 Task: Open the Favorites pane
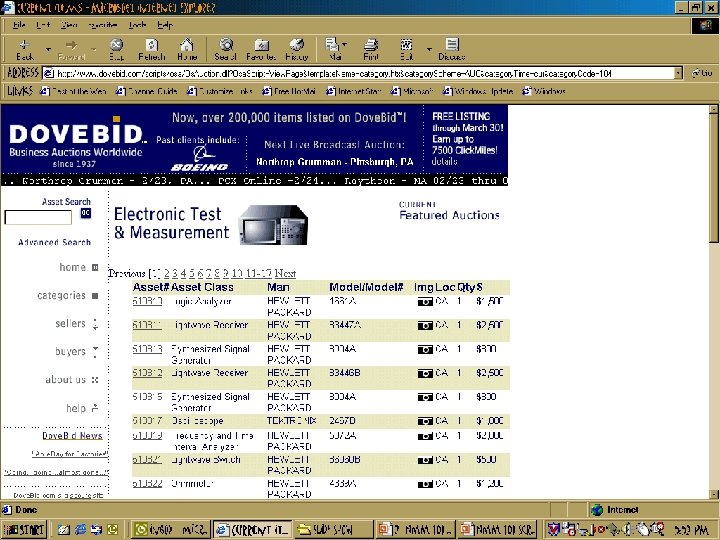[261, 50]
